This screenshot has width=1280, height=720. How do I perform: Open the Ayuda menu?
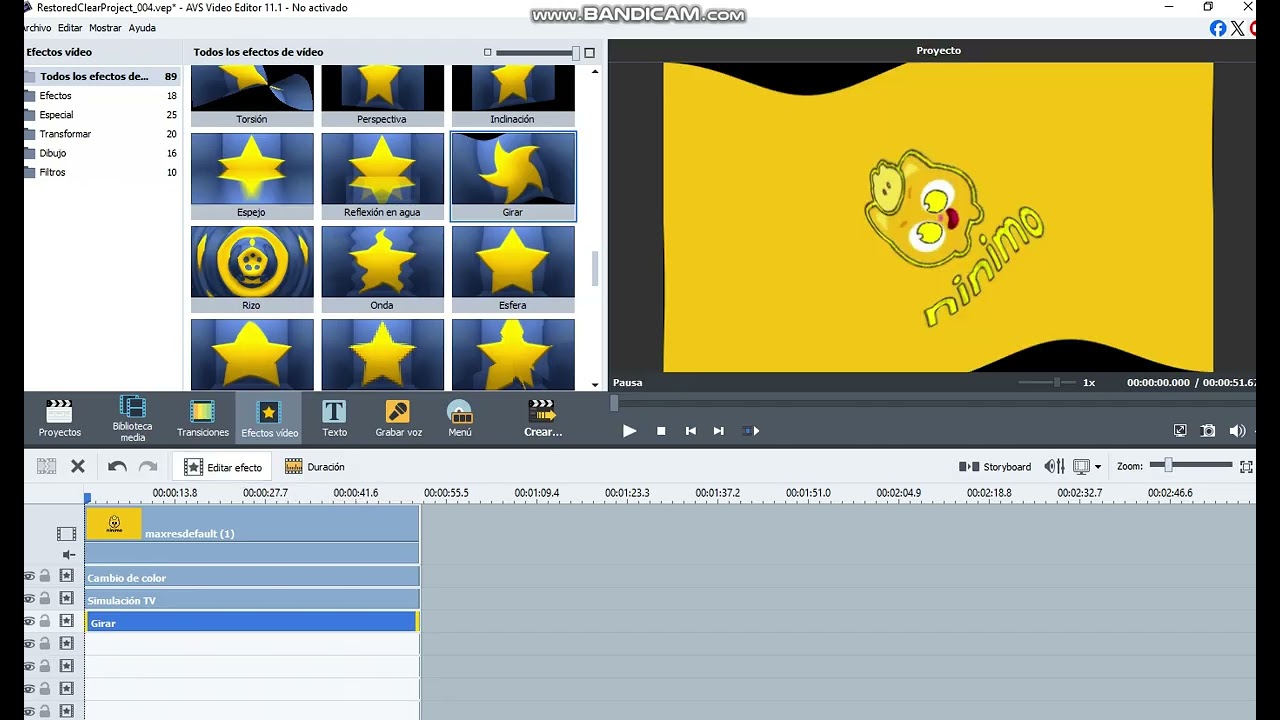[x=142, y=28]
